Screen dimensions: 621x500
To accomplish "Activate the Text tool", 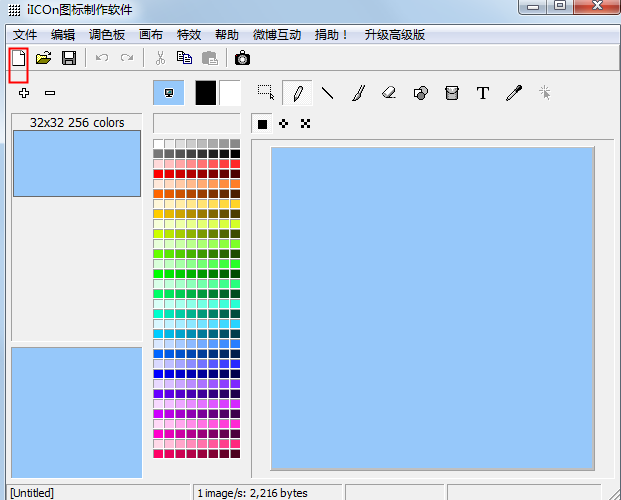I will point(483,93).
